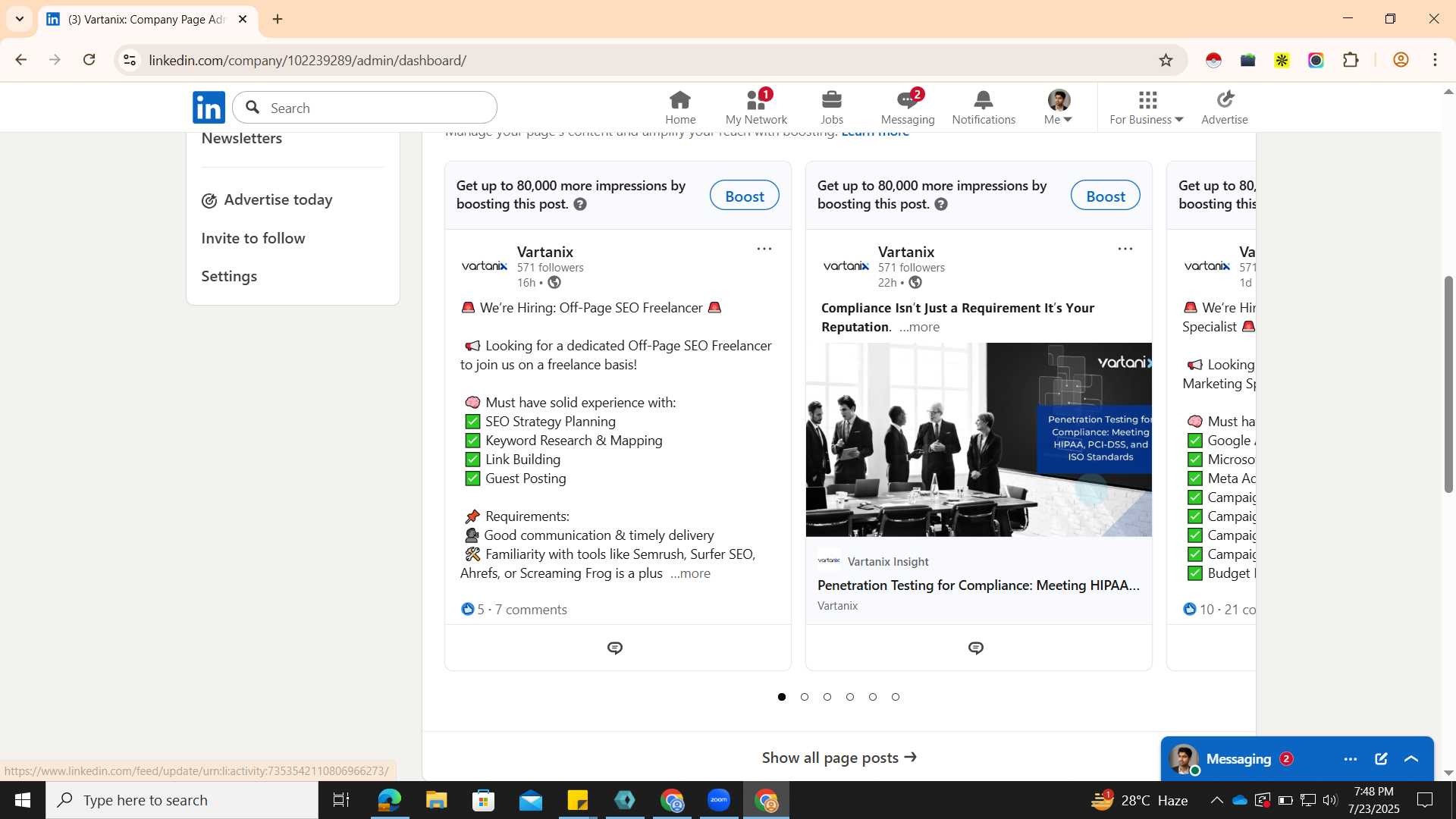The image size is (1456, 819).
Task: Click the LinkedIn search field
Action: (365, 108)
